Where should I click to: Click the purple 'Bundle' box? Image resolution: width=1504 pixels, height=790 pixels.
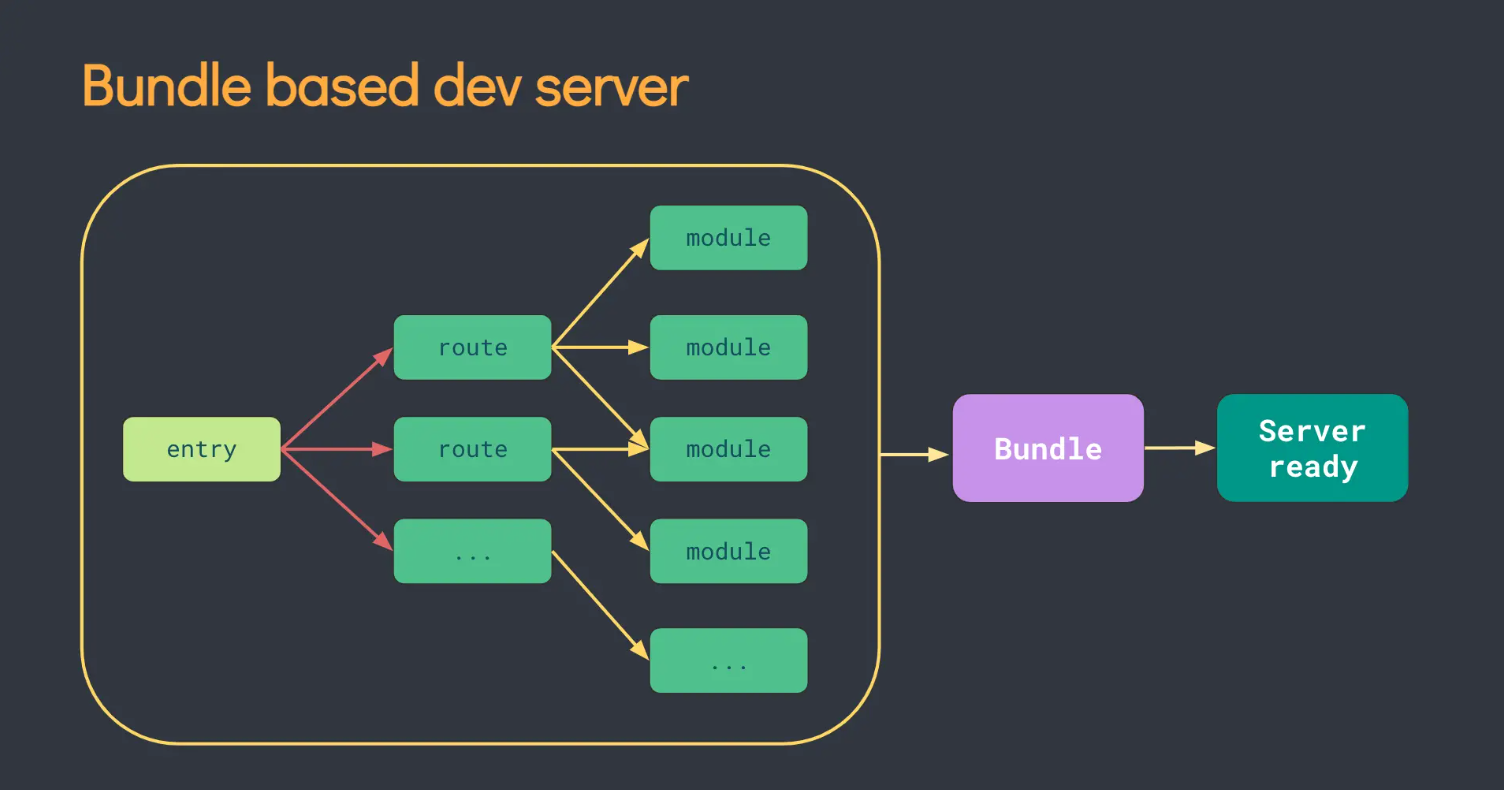1048,448
